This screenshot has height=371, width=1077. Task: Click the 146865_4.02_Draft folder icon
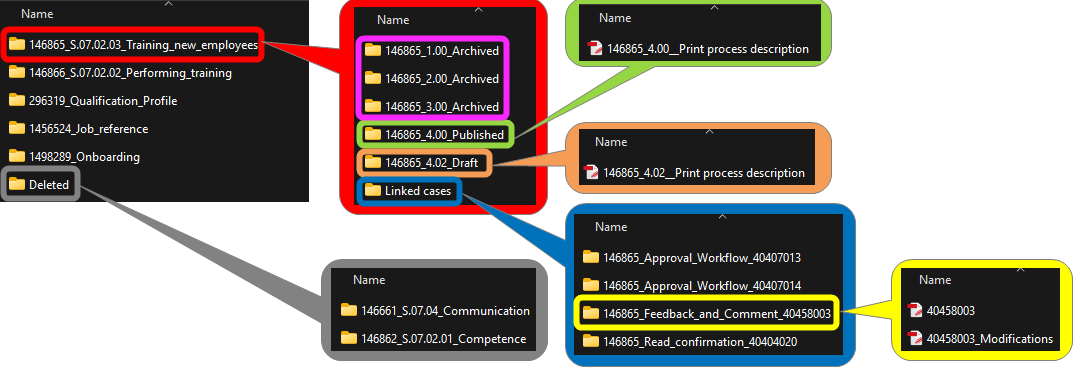pyautogui.click(x=372, y=163)
